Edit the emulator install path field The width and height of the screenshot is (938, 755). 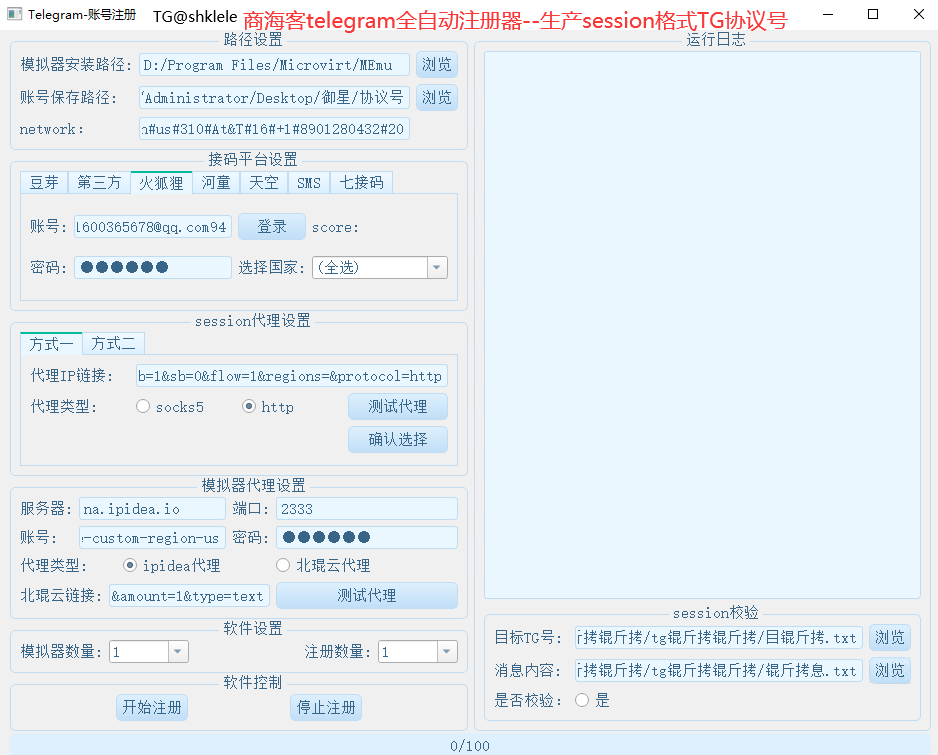click(274, 65)
